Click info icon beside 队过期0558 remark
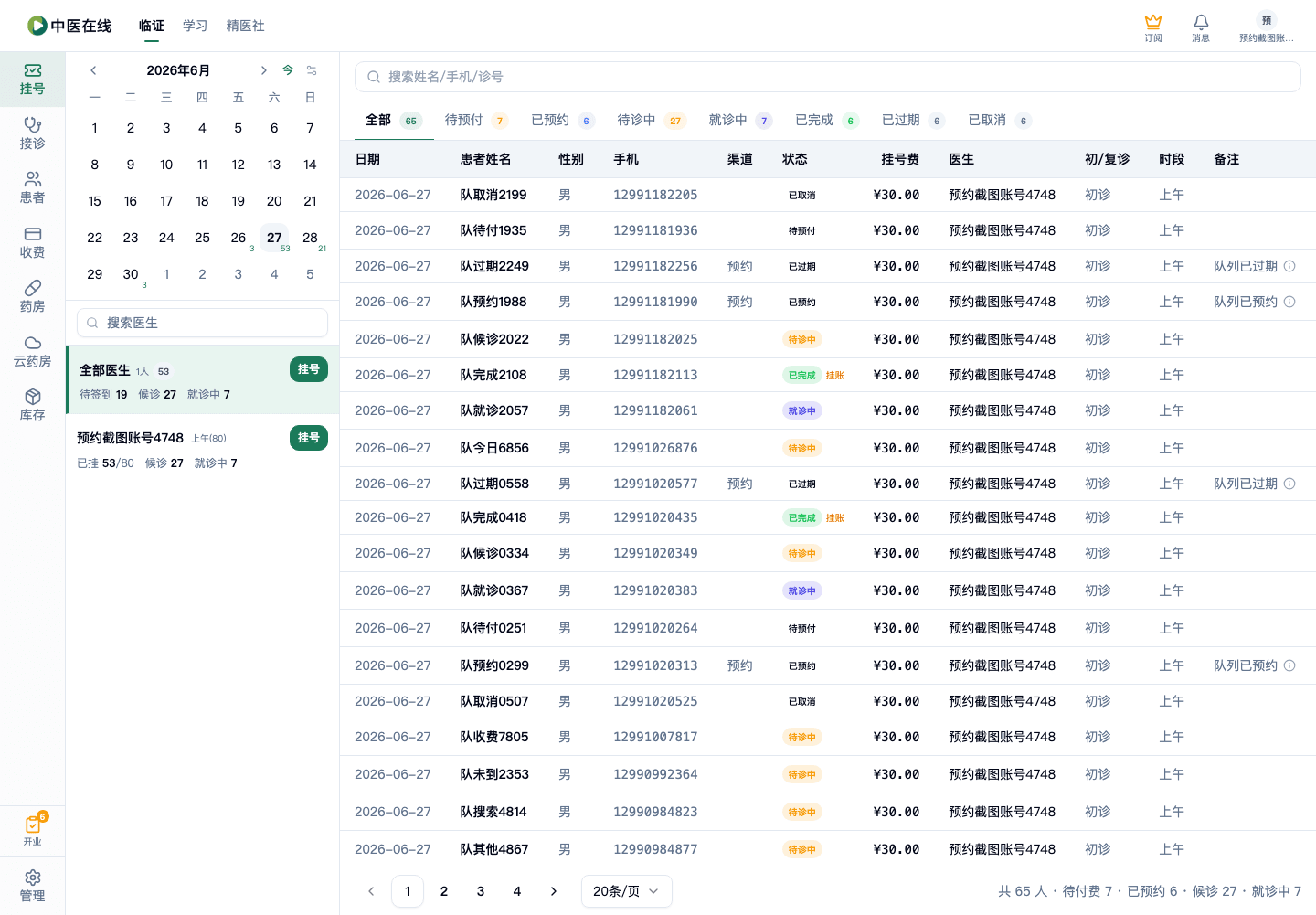Screen dimensions: 1316x915 coord(1289,484)
